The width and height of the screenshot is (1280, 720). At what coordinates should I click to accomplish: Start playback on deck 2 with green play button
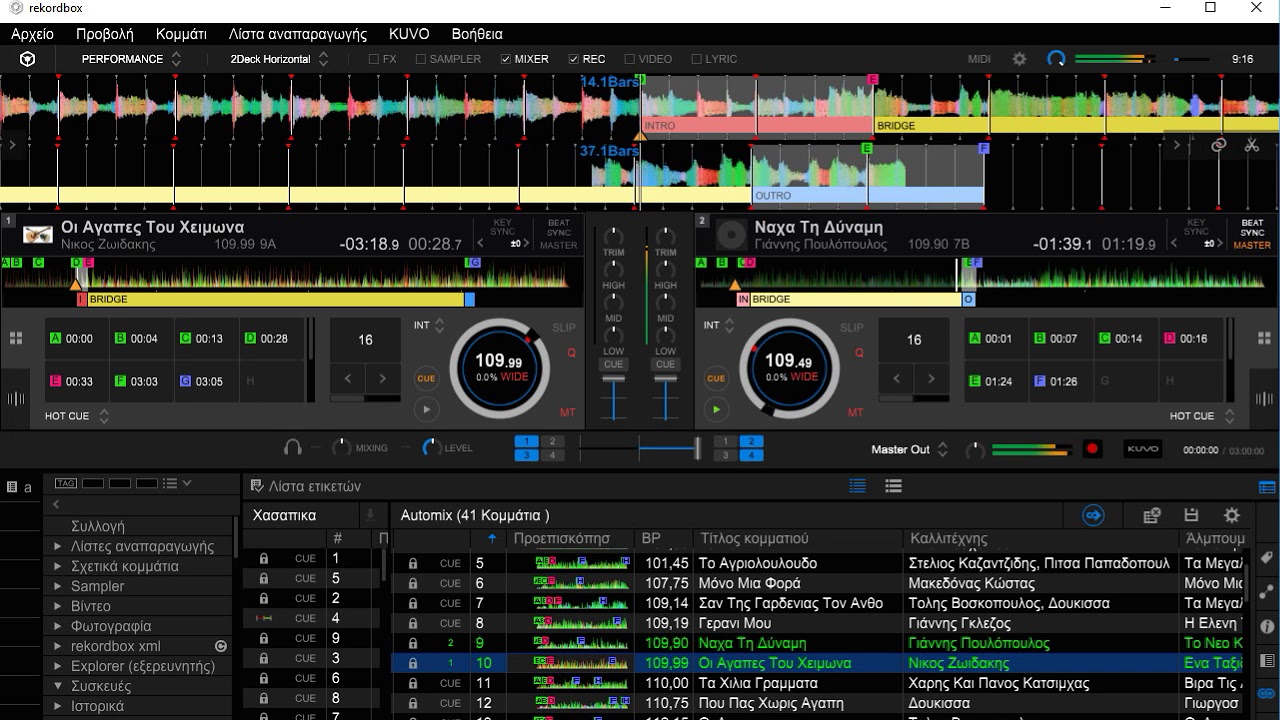point(715,409)
